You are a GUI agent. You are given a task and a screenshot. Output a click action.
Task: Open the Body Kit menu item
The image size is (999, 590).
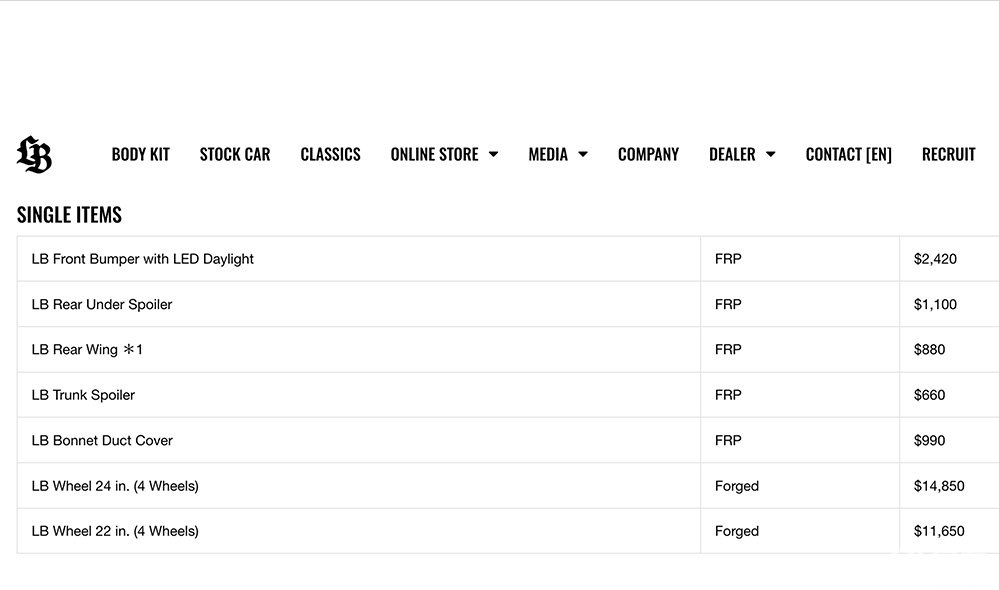(140, 154)
